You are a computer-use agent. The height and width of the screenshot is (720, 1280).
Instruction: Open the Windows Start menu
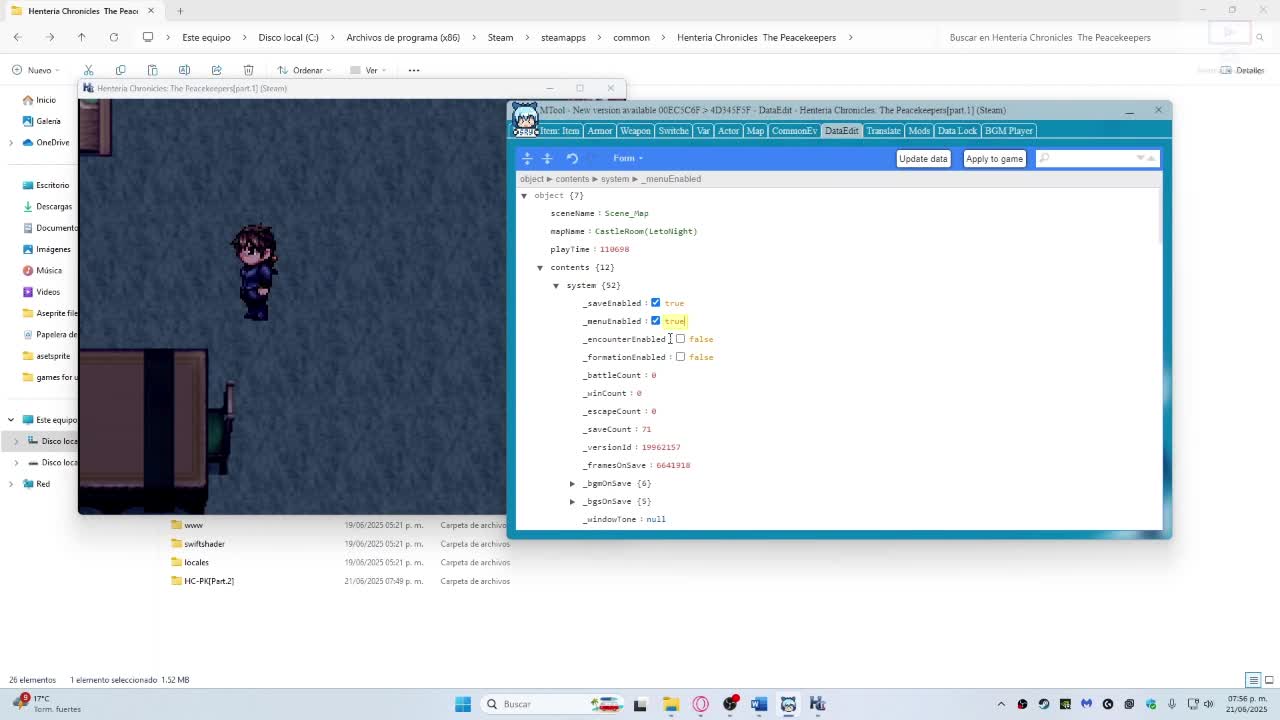463,704
